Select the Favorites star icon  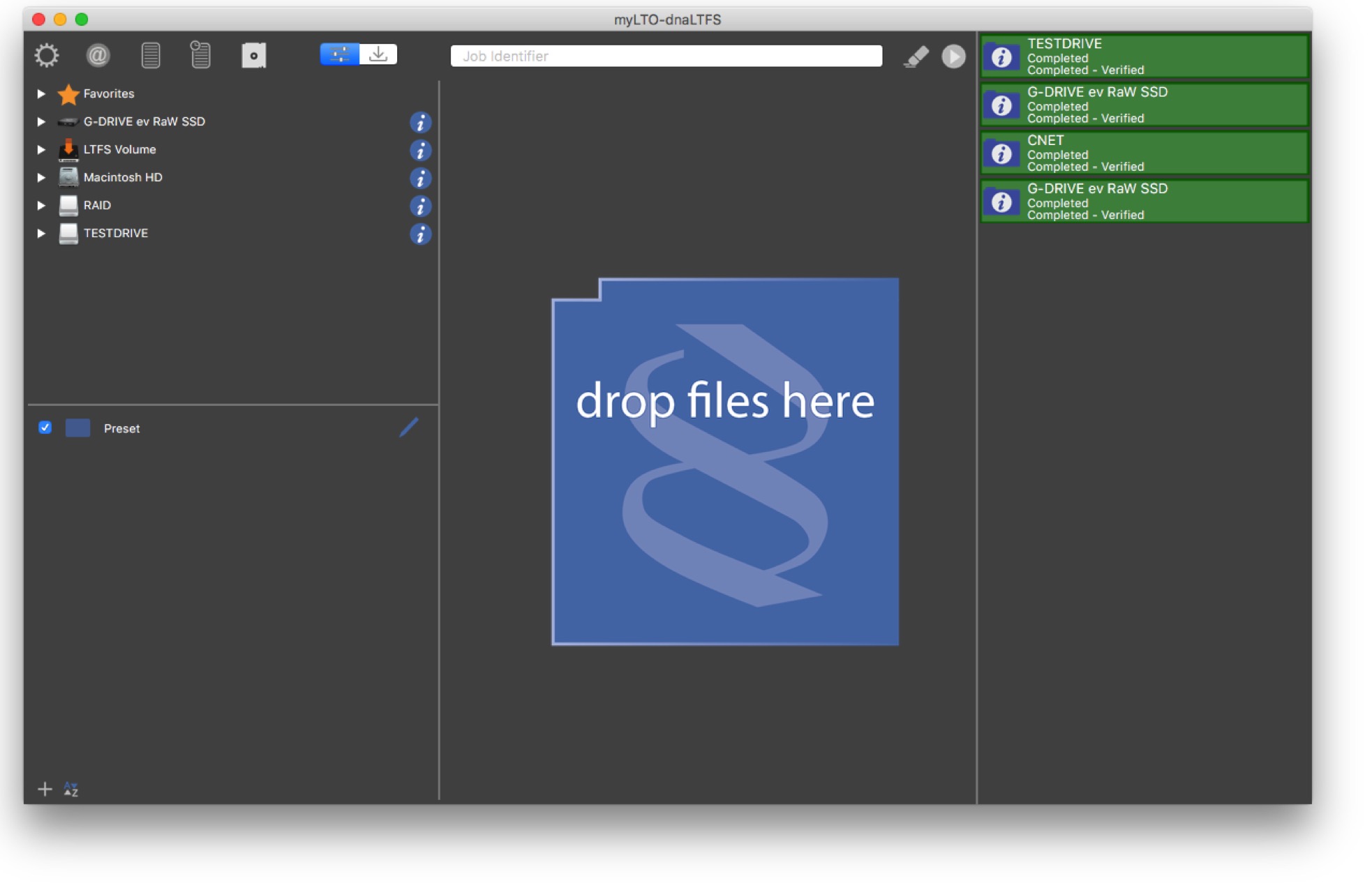(x=68, y=93)
